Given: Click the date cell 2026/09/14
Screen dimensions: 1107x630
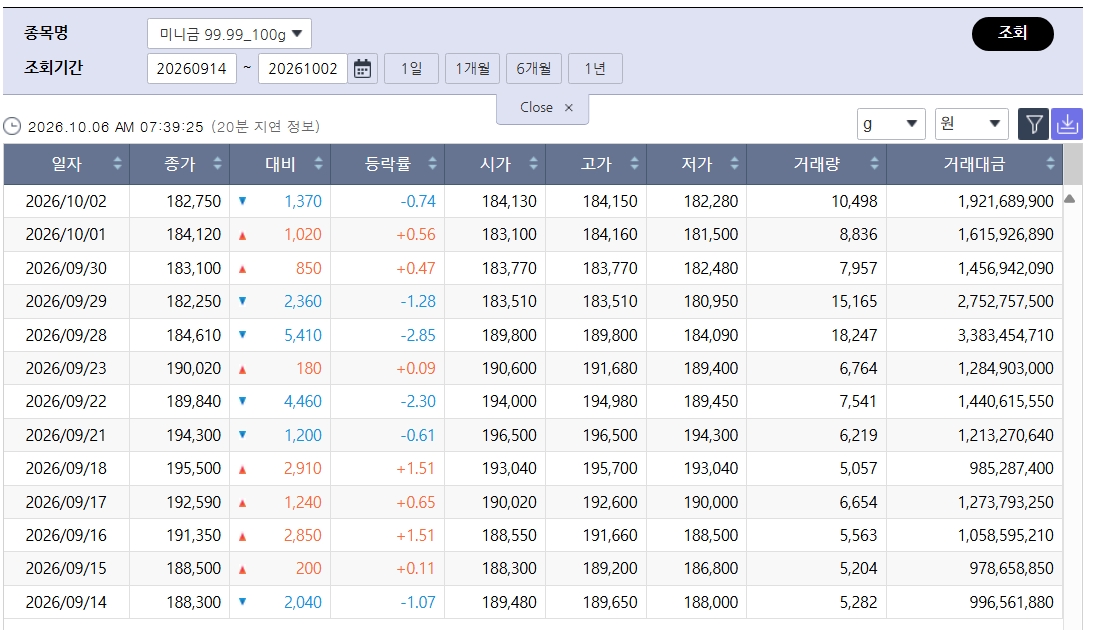Looking at the screenshot, I should (66, 602).
